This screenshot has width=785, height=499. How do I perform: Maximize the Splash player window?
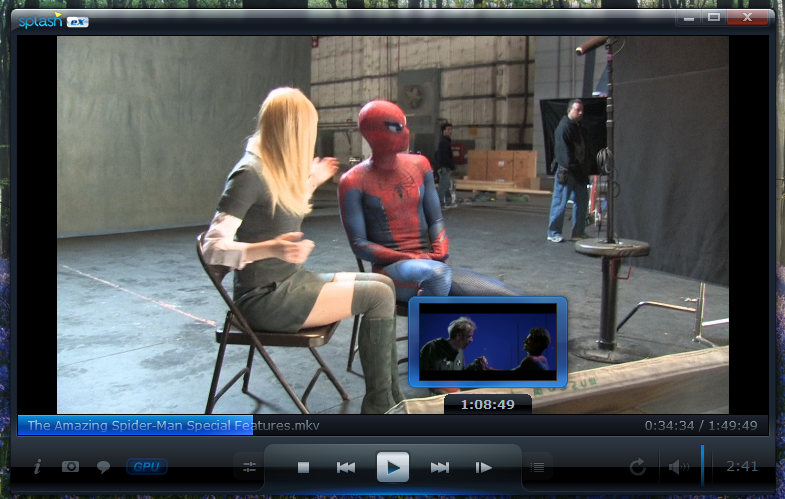click(x=714, y=18)
